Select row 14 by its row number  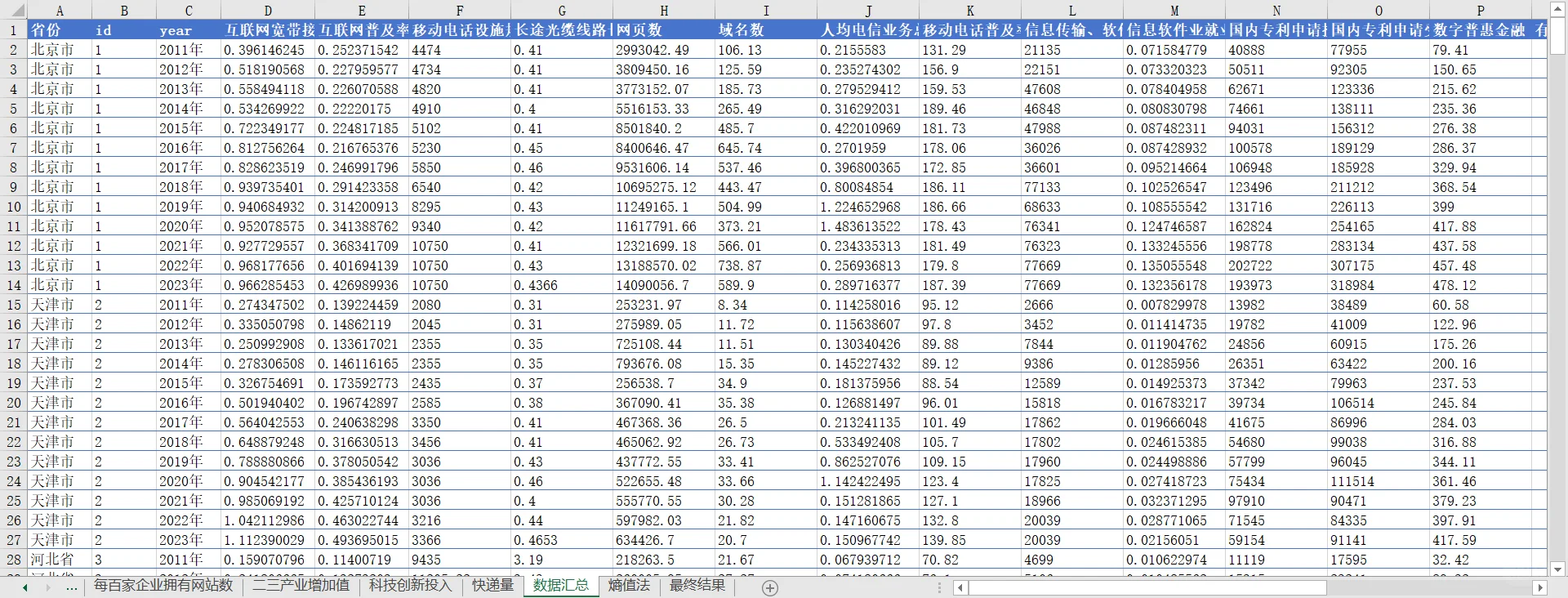(x=13, y=285)
